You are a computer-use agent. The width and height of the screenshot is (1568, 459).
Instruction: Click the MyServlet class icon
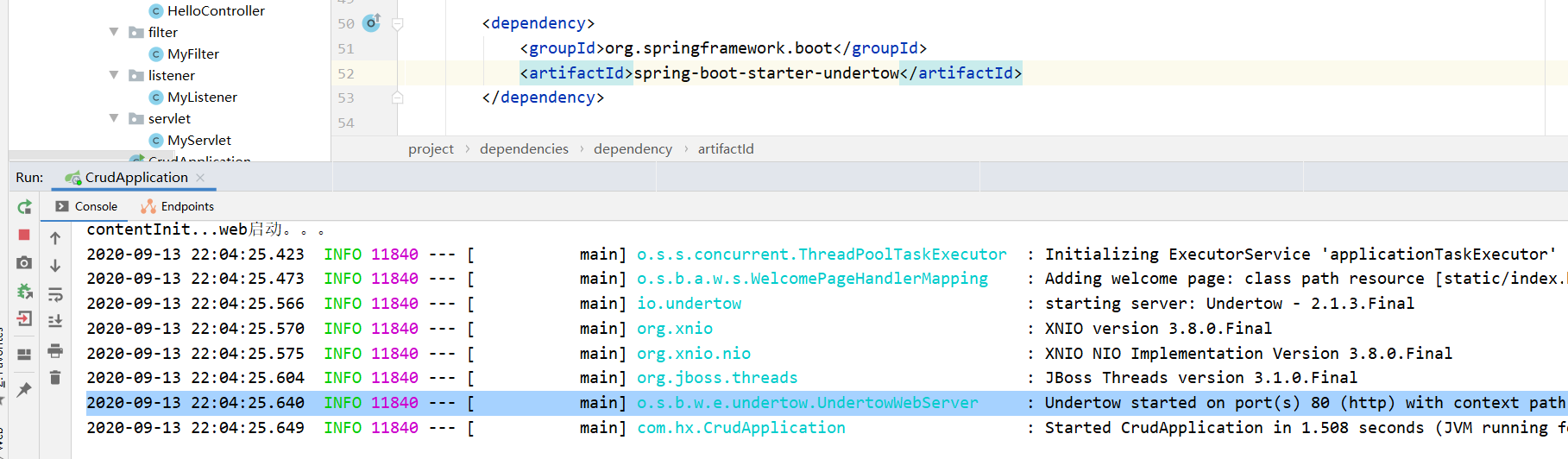156,141
